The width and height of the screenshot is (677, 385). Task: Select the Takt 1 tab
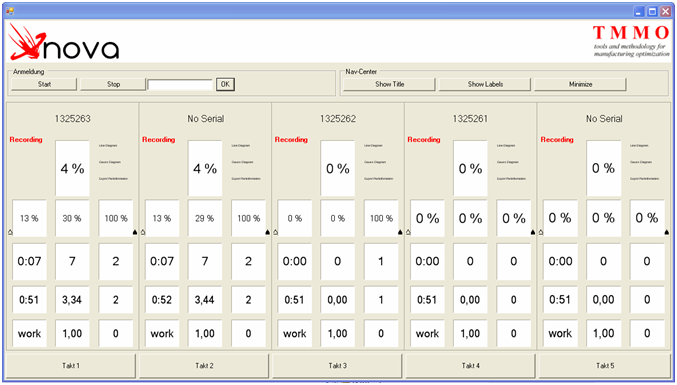(70, 366)
